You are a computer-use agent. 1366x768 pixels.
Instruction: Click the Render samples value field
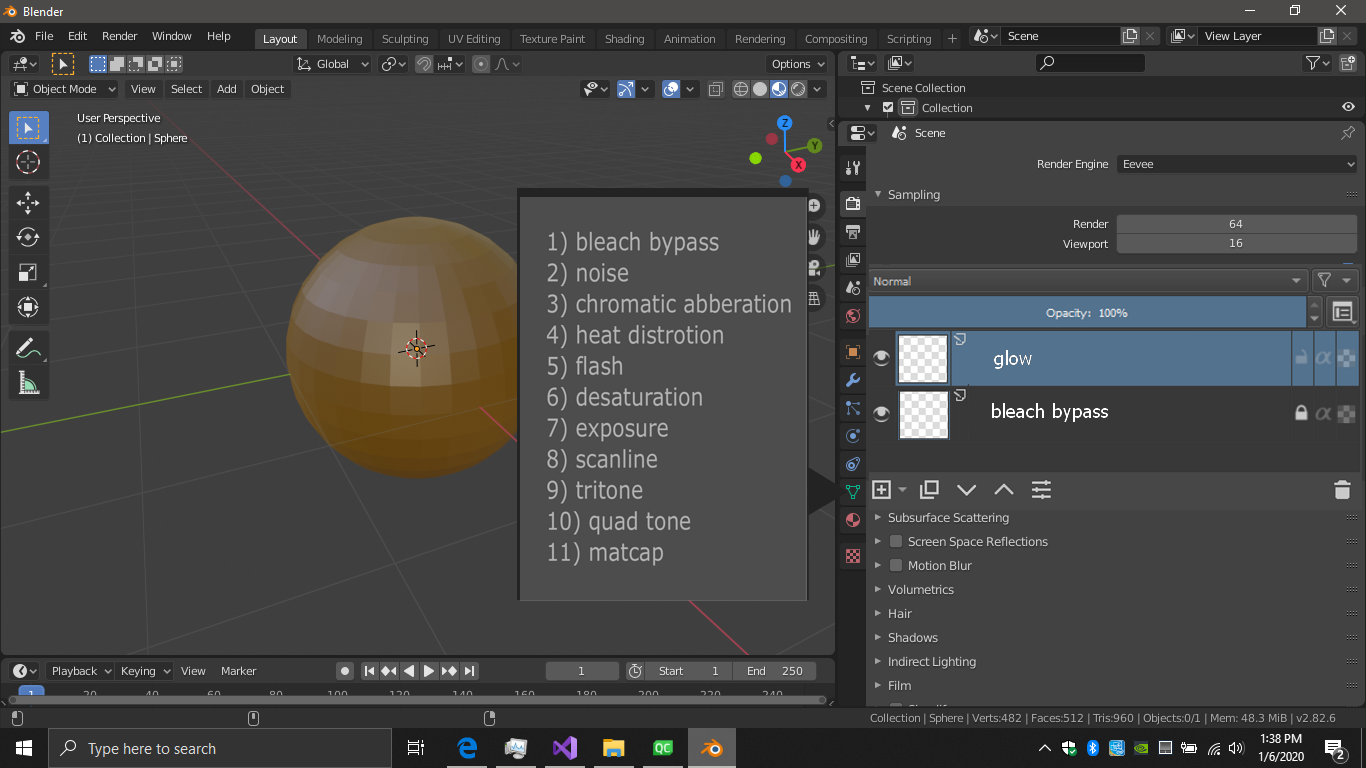coord(1237,224)
